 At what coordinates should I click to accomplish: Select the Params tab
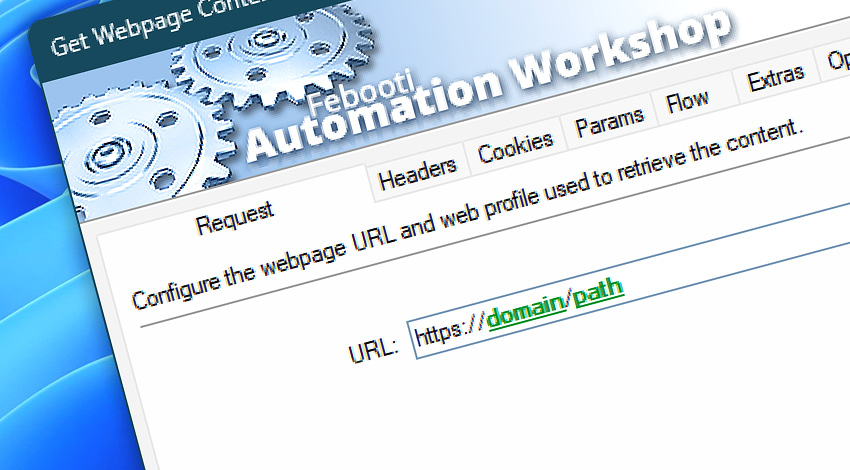click(x=609, y=122)
